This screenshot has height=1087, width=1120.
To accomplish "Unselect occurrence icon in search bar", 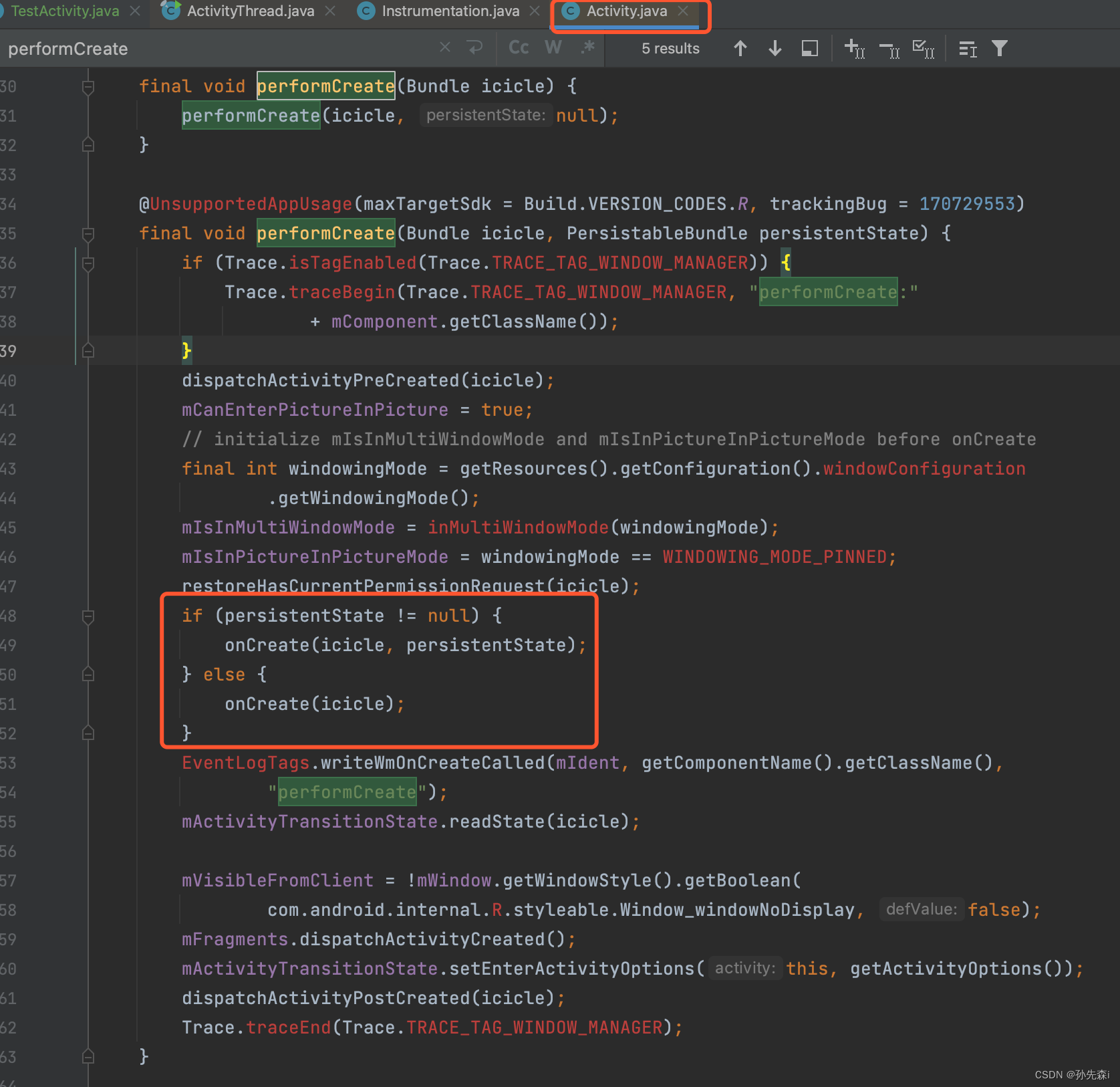I will [x=889, y=49].
